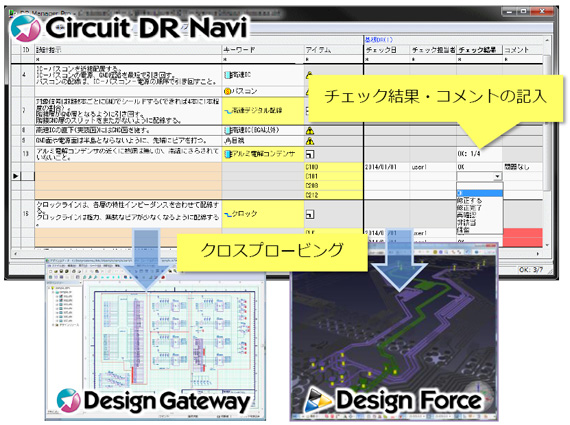Click the アルミ電解コンデンサ keyword cell text
The width and height of the screenshot is (570, 425).
point(264,154)
